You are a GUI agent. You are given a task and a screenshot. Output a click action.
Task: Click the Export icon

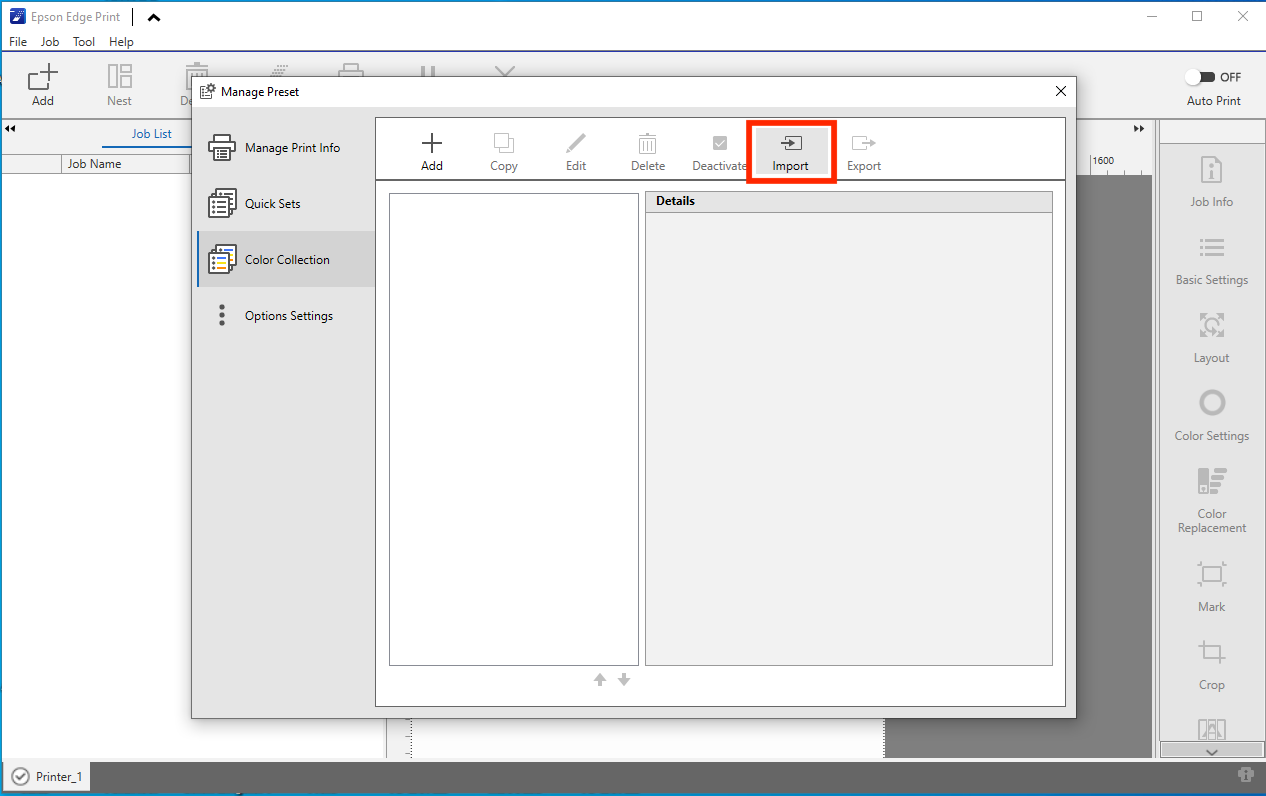864,143
